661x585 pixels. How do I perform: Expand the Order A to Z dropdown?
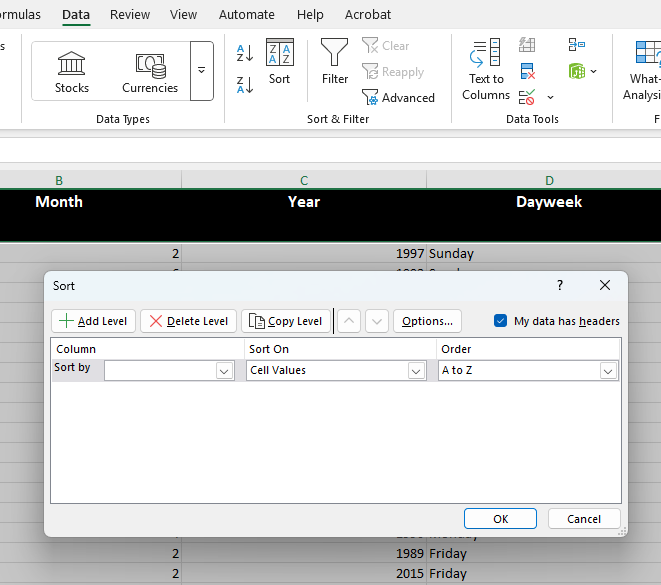(x=607, y=371)
